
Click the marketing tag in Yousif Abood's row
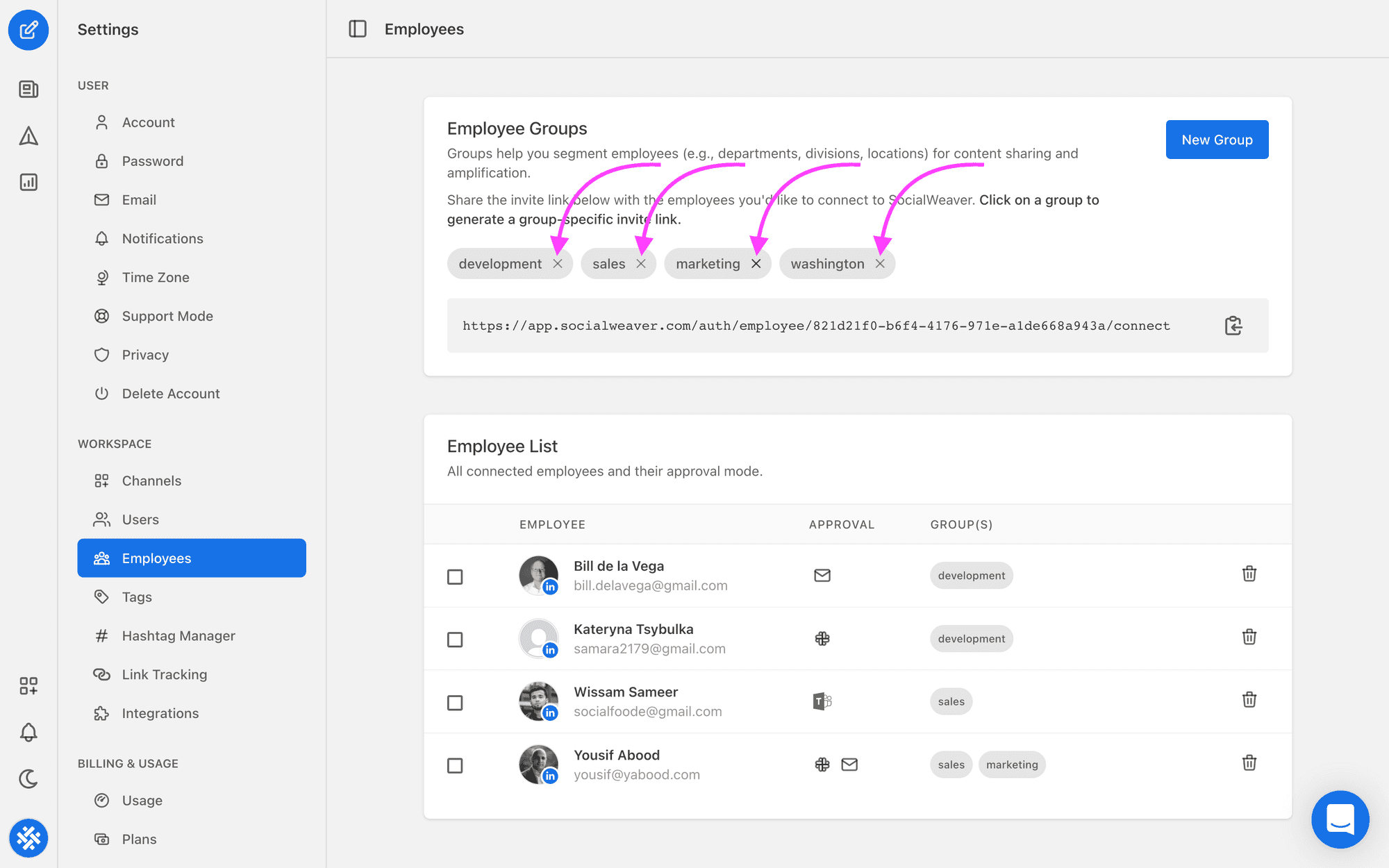(x=1012, y=765)
